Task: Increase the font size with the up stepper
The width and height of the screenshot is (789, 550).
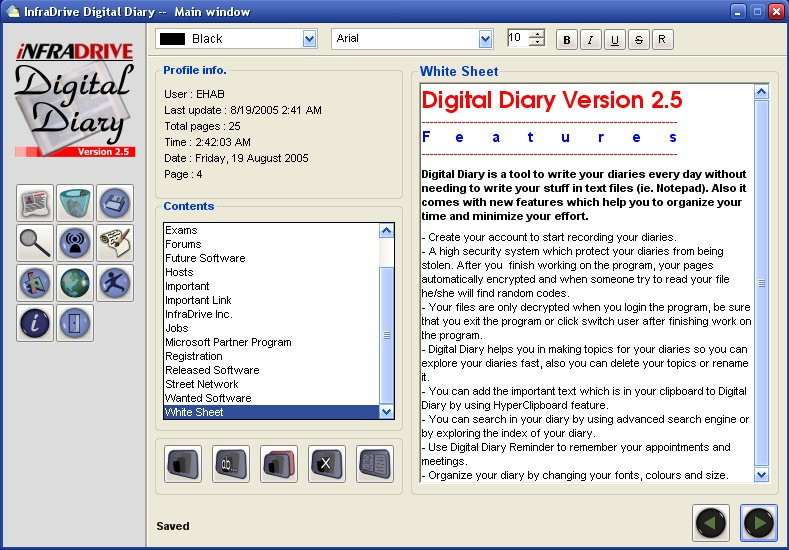Action: click(x=537, y=34)
